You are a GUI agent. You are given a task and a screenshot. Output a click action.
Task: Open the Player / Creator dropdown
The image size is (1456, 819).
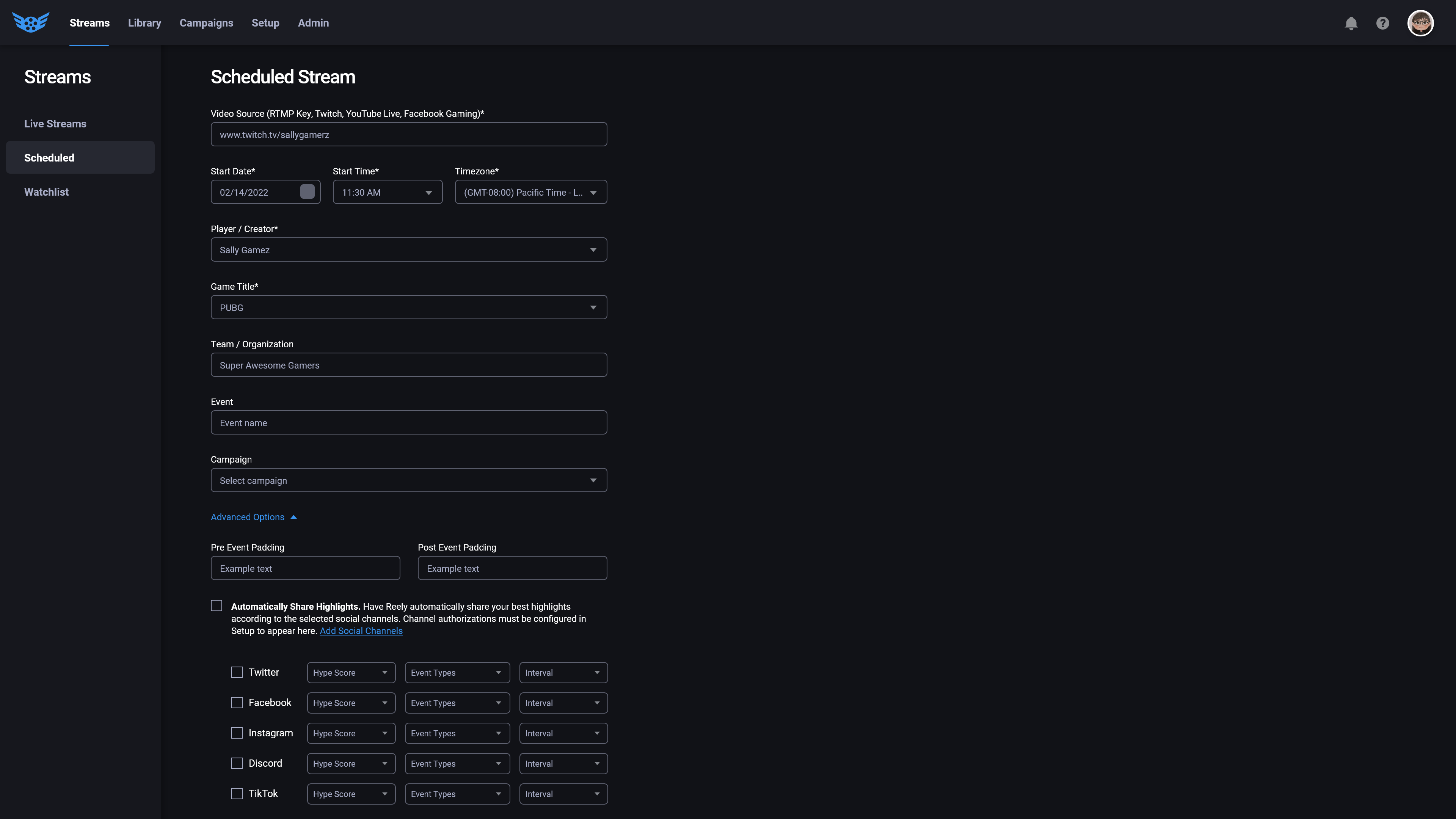click(x=409, y=250)
